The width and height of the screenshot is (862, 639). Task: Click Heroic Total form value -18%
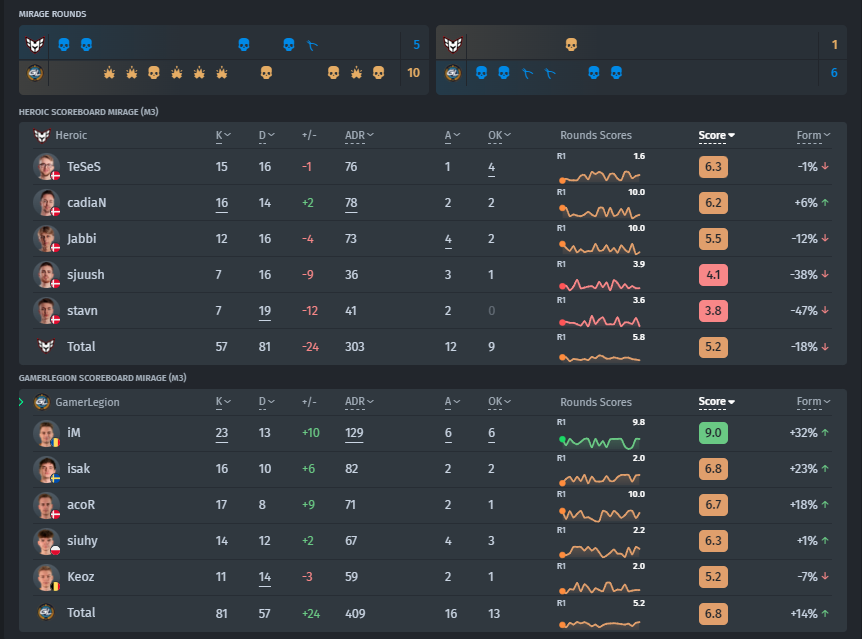tap(804, 347)
